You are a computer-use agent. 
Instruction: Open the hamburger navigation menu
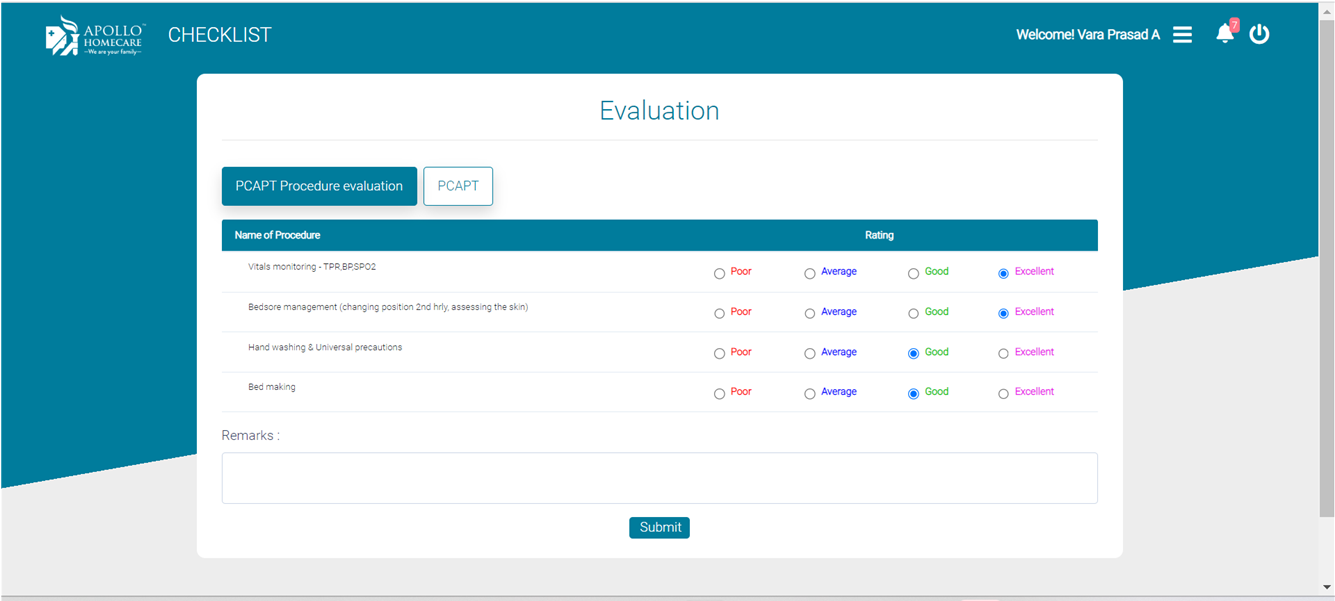[x=1183, y=33]
